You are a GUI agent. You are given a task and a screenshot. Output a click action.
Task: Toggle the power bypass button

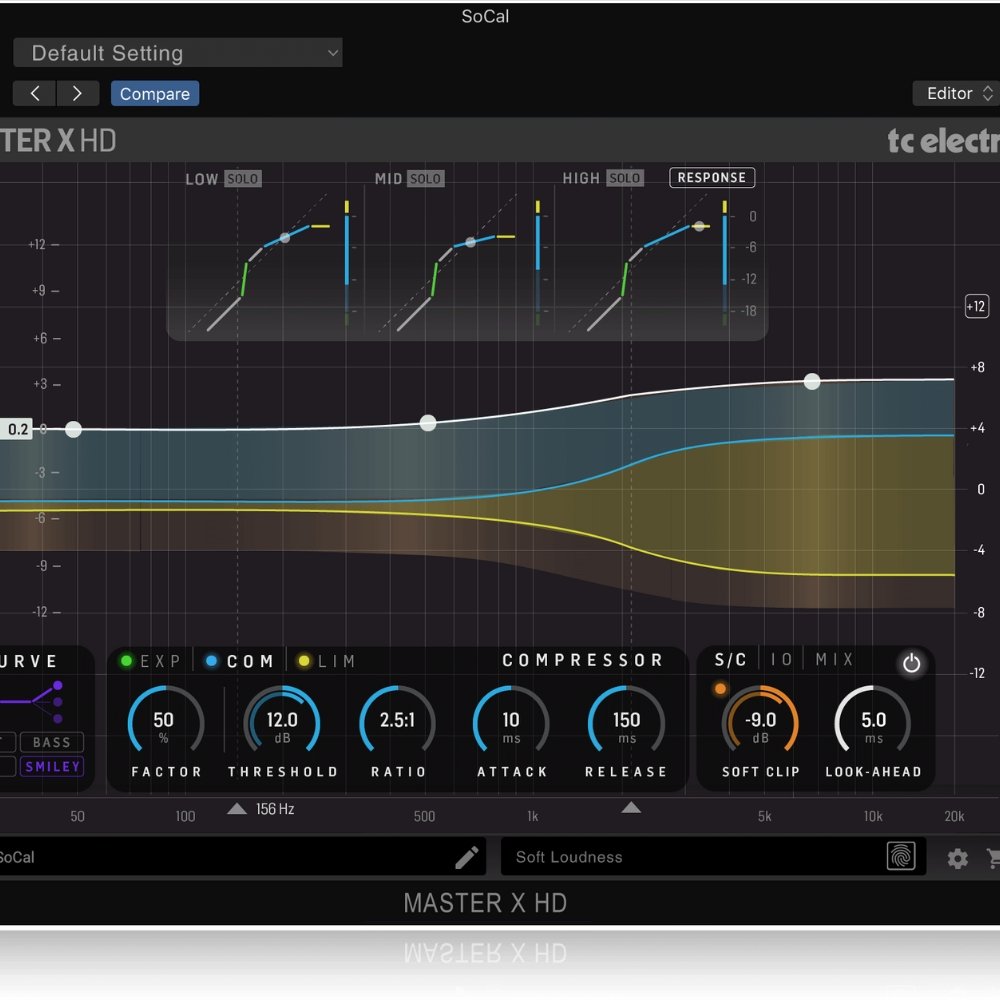[x=911, y=663]
